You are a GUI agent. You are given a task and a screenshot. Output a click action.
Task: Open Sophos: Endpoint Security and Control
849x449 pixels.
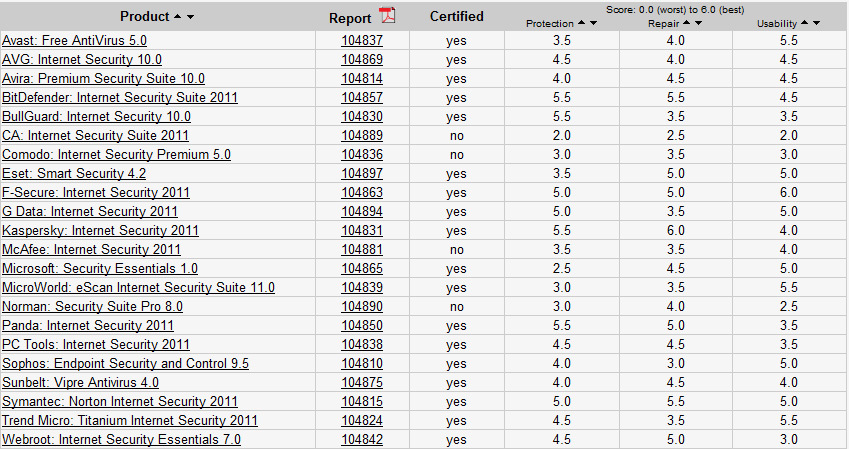pos(125,363)
